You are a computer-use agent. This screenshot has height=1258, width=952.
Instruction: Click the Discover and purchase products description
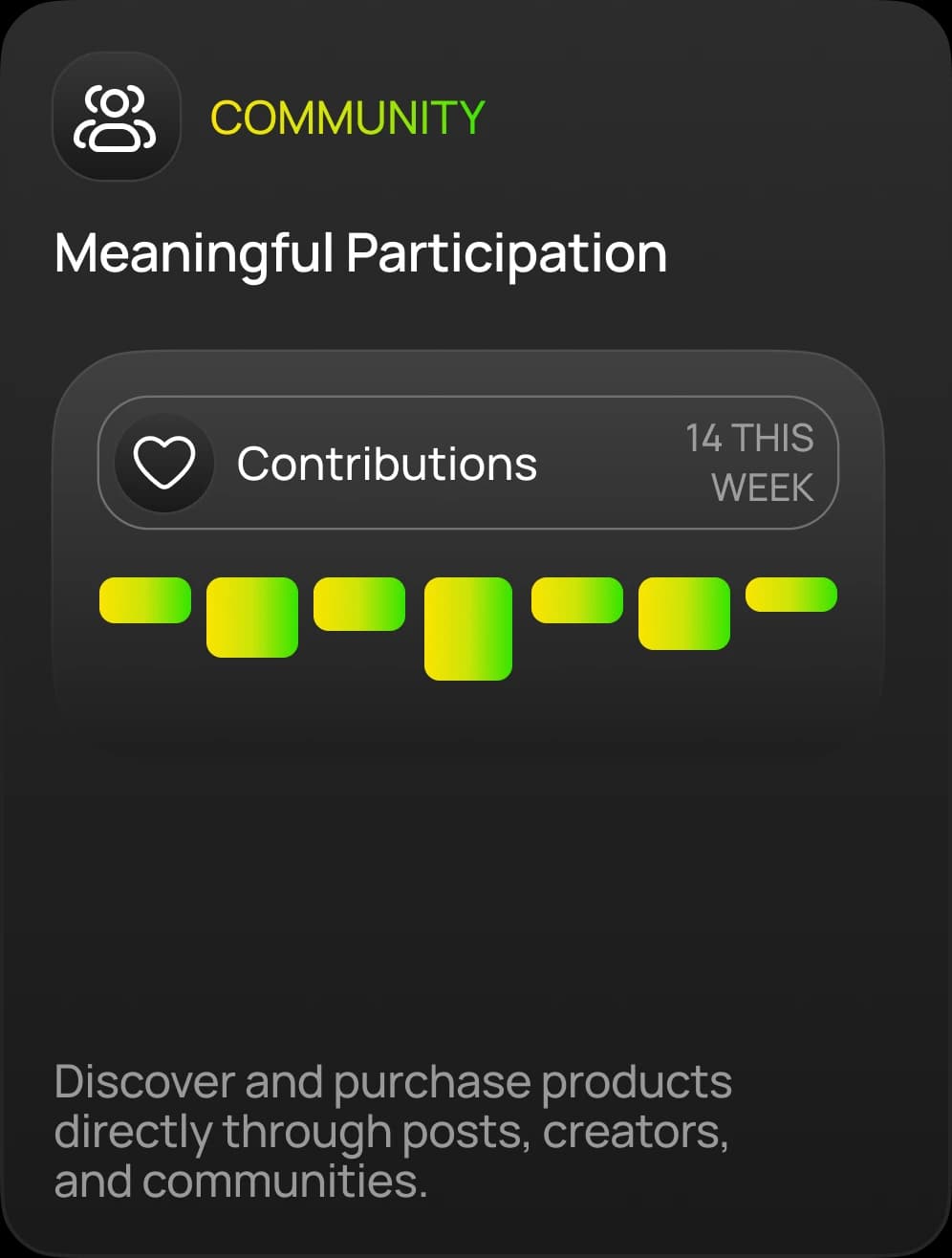(x=393, y=1132)
